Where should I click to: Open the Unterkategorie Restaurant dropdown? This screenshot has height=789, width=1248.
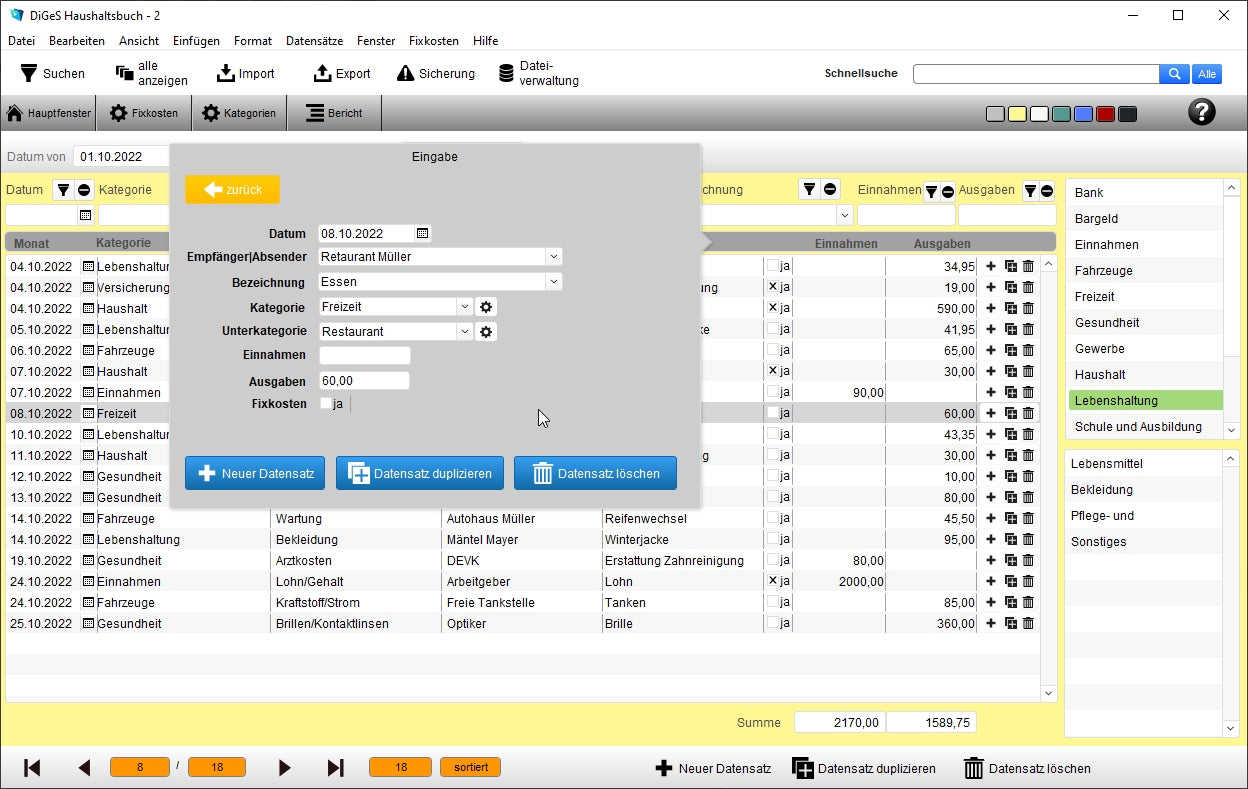[464, 331]
